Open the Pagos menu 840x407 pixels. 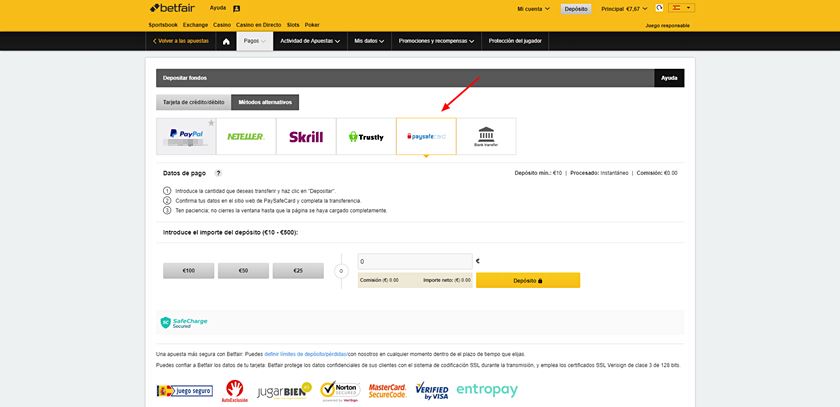(x=255, y=41)
